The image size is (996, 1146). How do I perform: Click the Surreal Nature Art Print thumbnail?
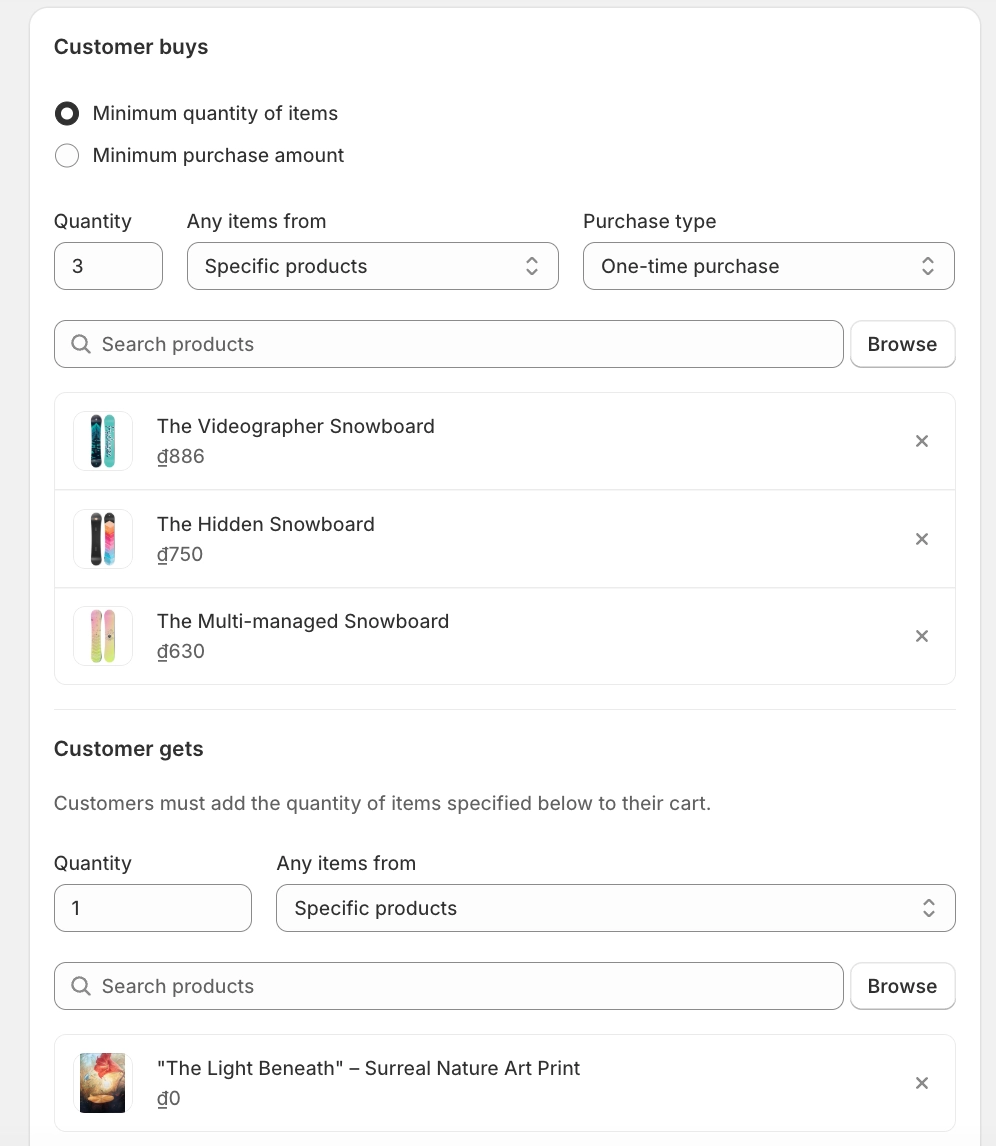102,1083
